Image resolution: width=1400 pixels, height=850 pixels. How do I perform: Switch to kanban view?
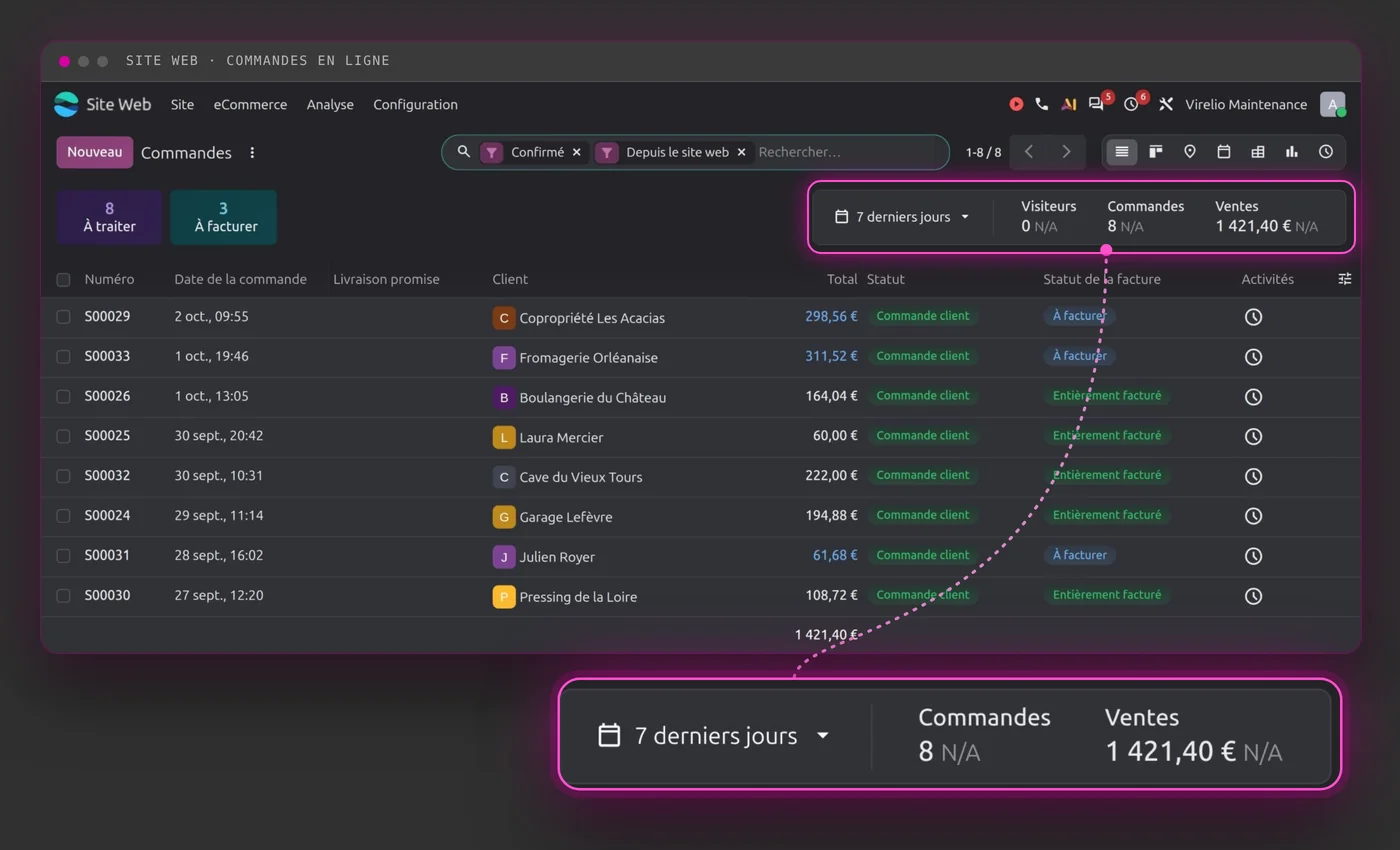point(1156,152)
